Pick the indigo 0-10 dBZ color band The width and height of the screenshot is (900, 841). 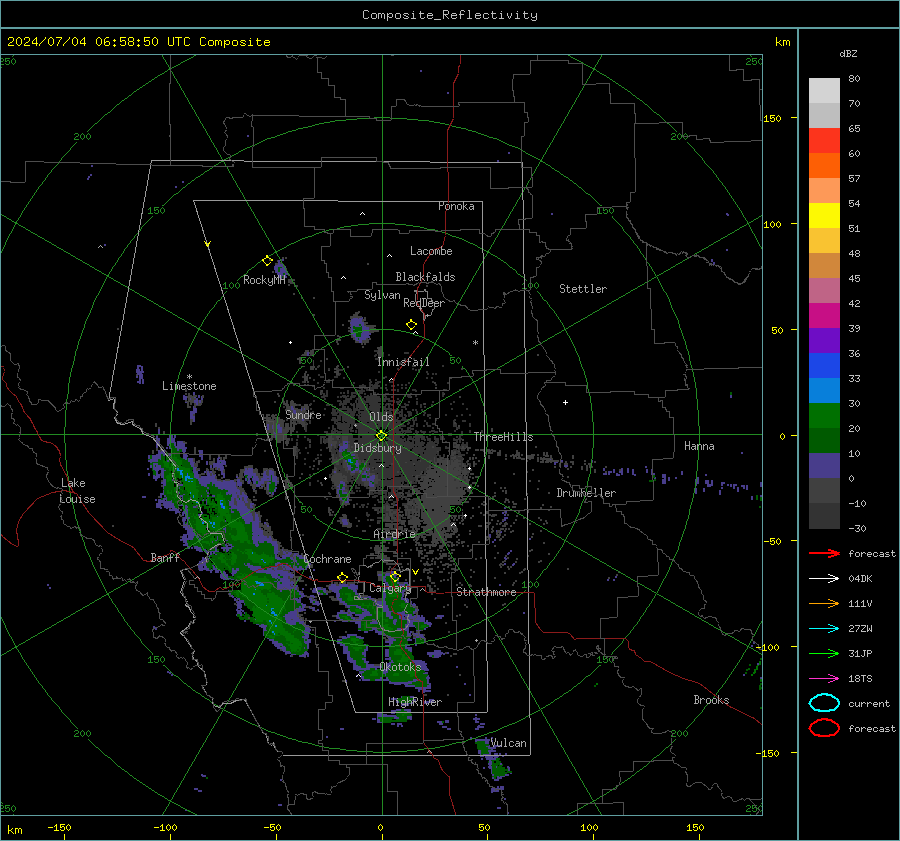(824, 466)
